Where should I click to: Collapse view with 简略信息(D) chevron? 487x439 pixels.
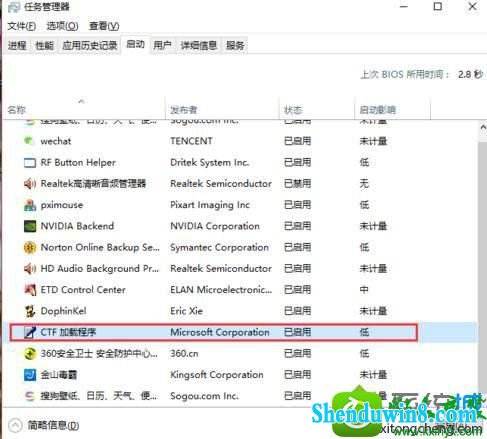[15, 425]
